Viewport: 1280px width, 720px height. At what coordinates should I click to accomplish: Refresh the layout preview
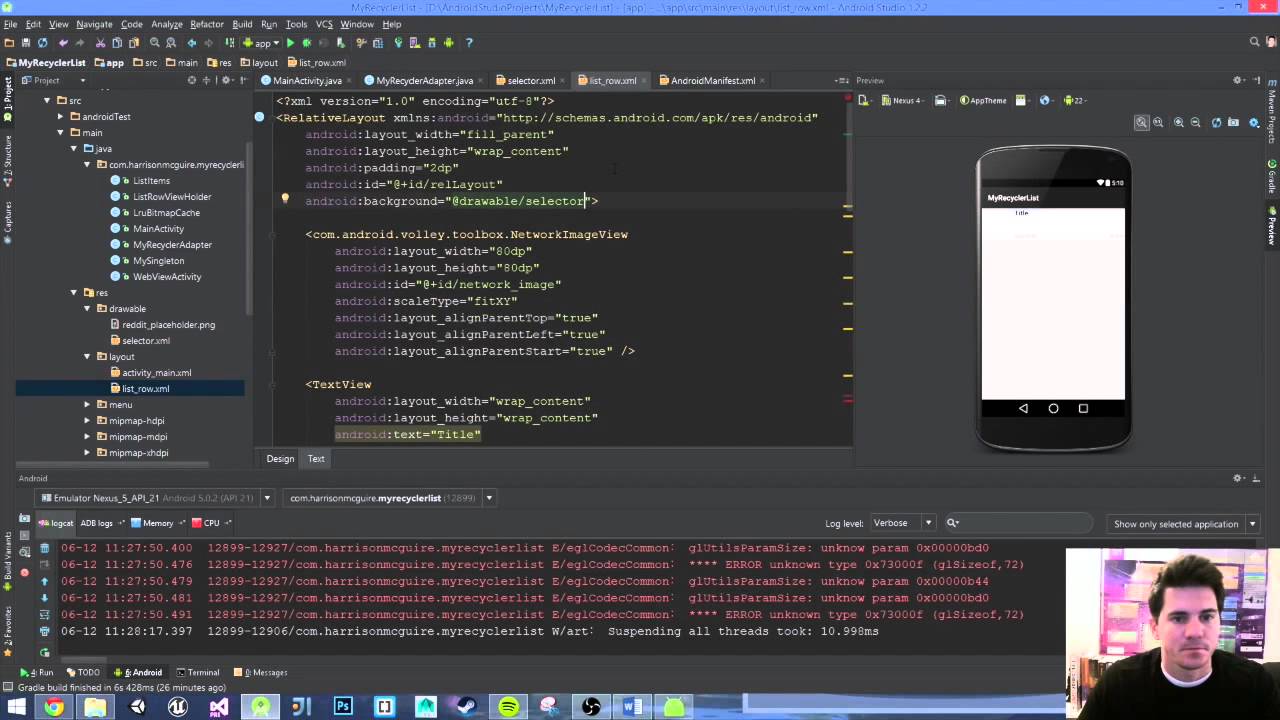[1217, 122]
